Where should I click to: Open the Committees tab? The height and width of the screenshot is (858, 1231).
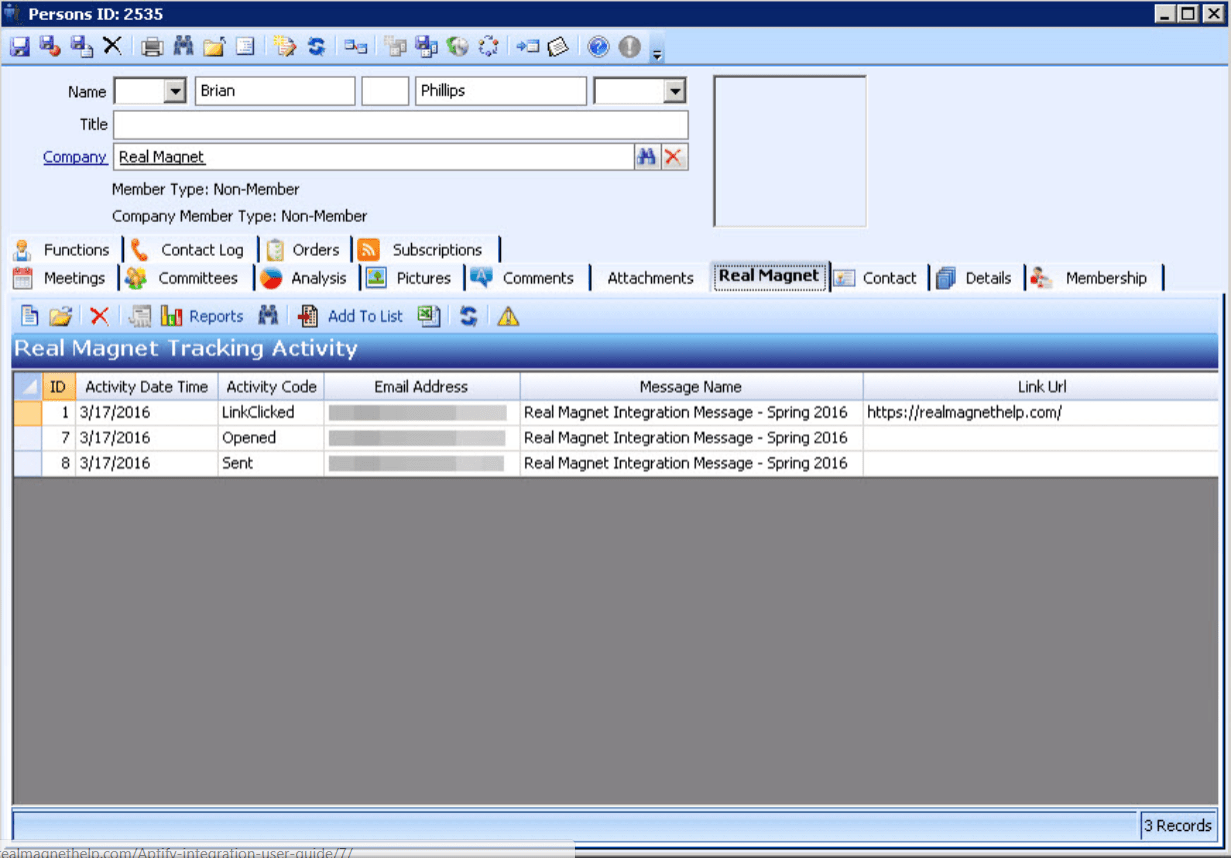pyautogui.click(x=186, y=278)
